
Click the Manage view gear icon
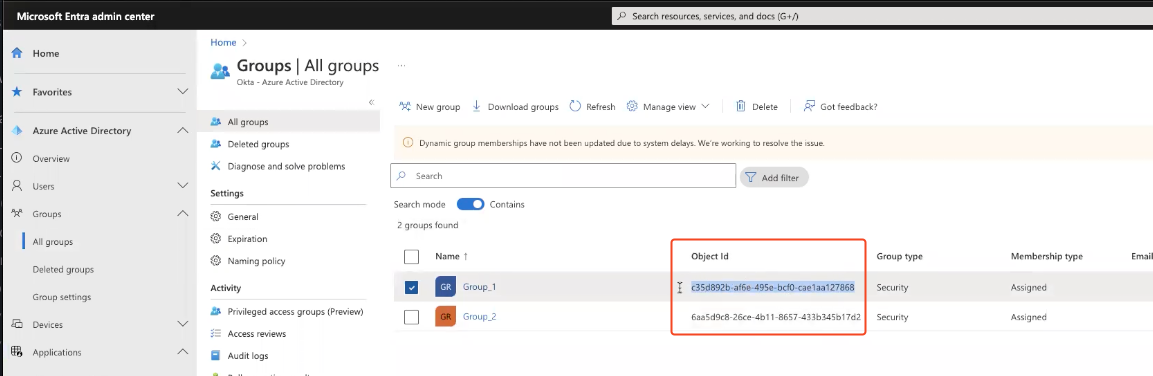pyautogui.click(x=632, y=107)
